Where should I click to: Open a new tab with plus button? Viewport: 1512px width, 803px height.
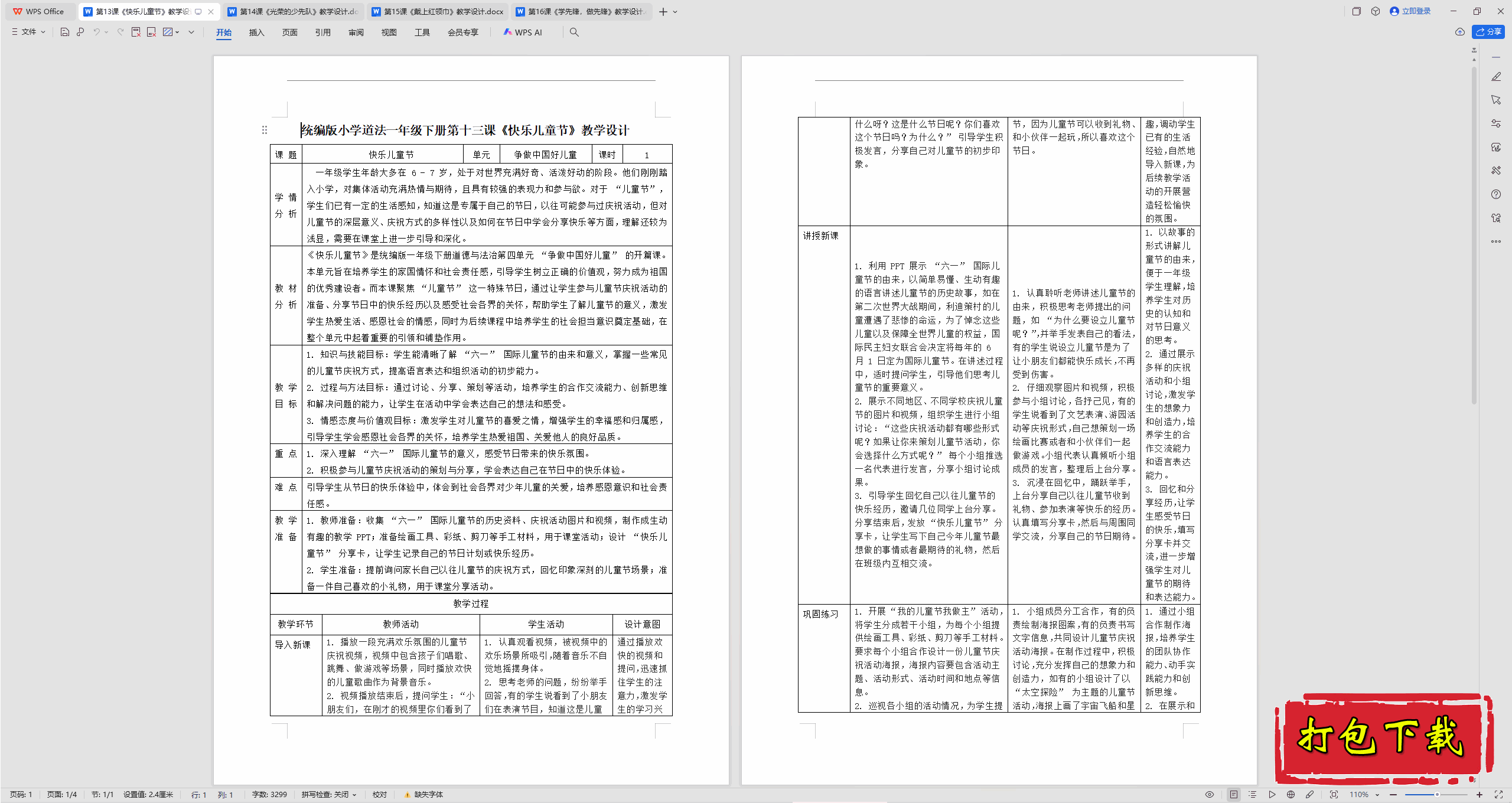(663, 12)
